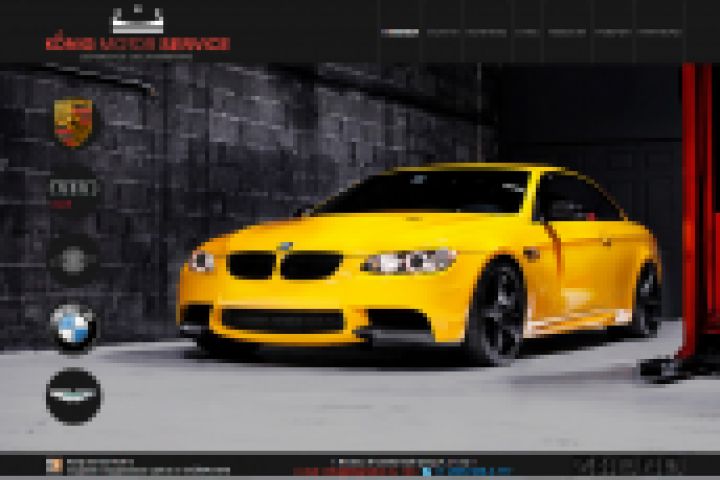
Task: Select the BMW roundel in the sidebar
Action: click(x=73, y=327)
